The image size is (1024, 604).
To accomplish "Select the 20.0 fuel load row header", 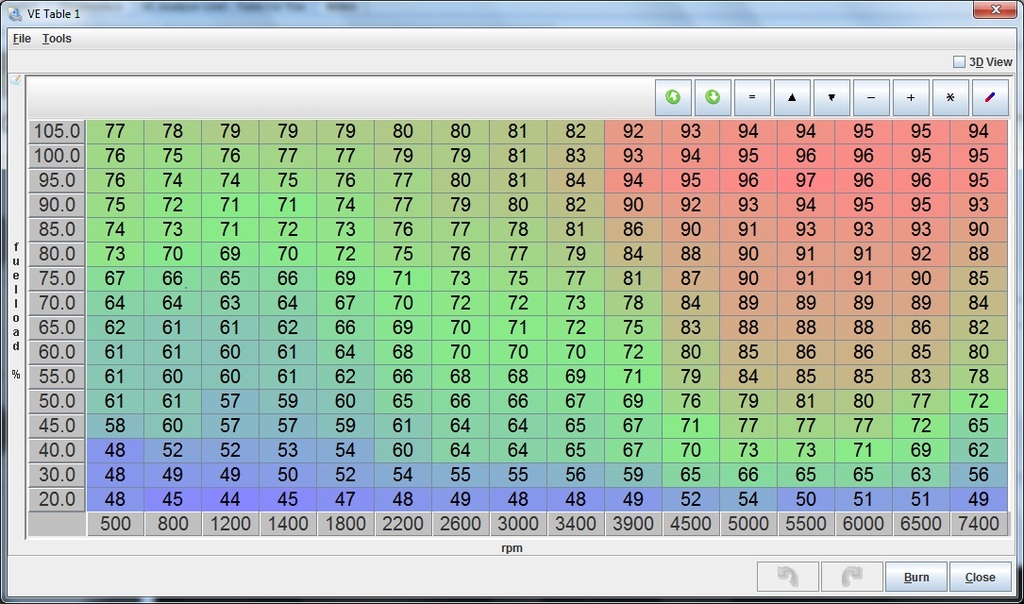I will 57,499.
